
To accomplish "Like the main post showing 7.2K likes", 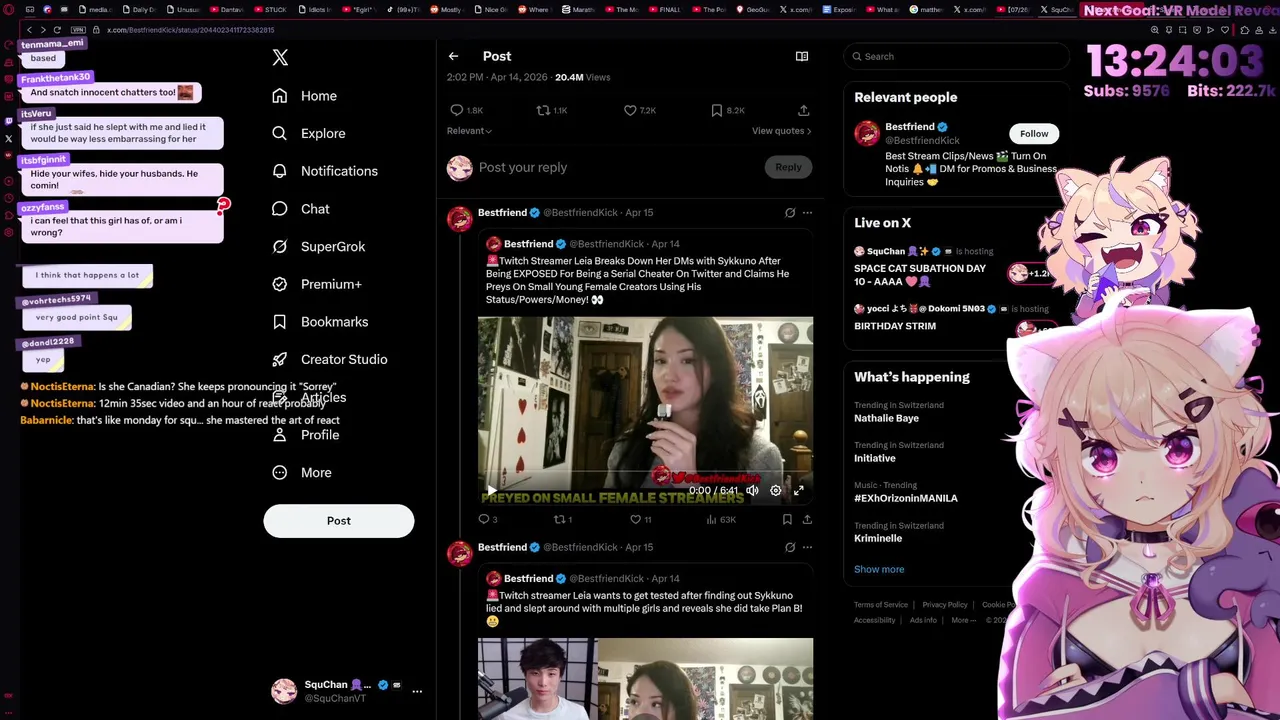I will (630, 110).
